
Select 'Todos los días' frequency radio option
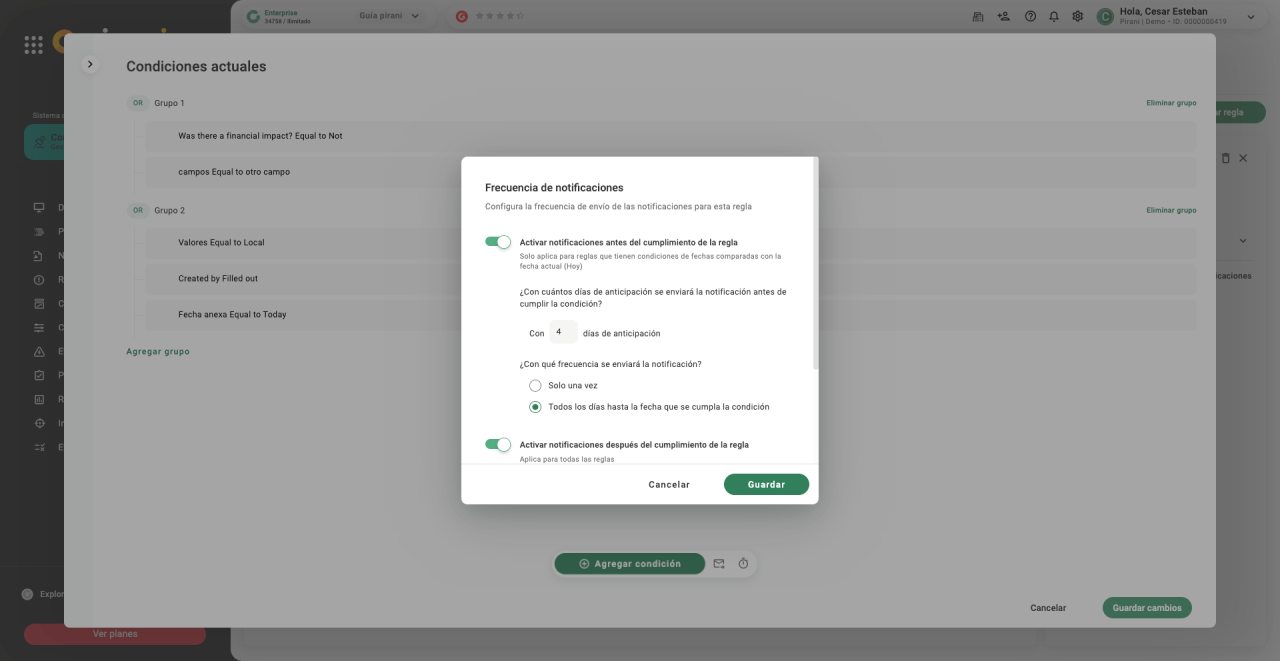[535, 407]
